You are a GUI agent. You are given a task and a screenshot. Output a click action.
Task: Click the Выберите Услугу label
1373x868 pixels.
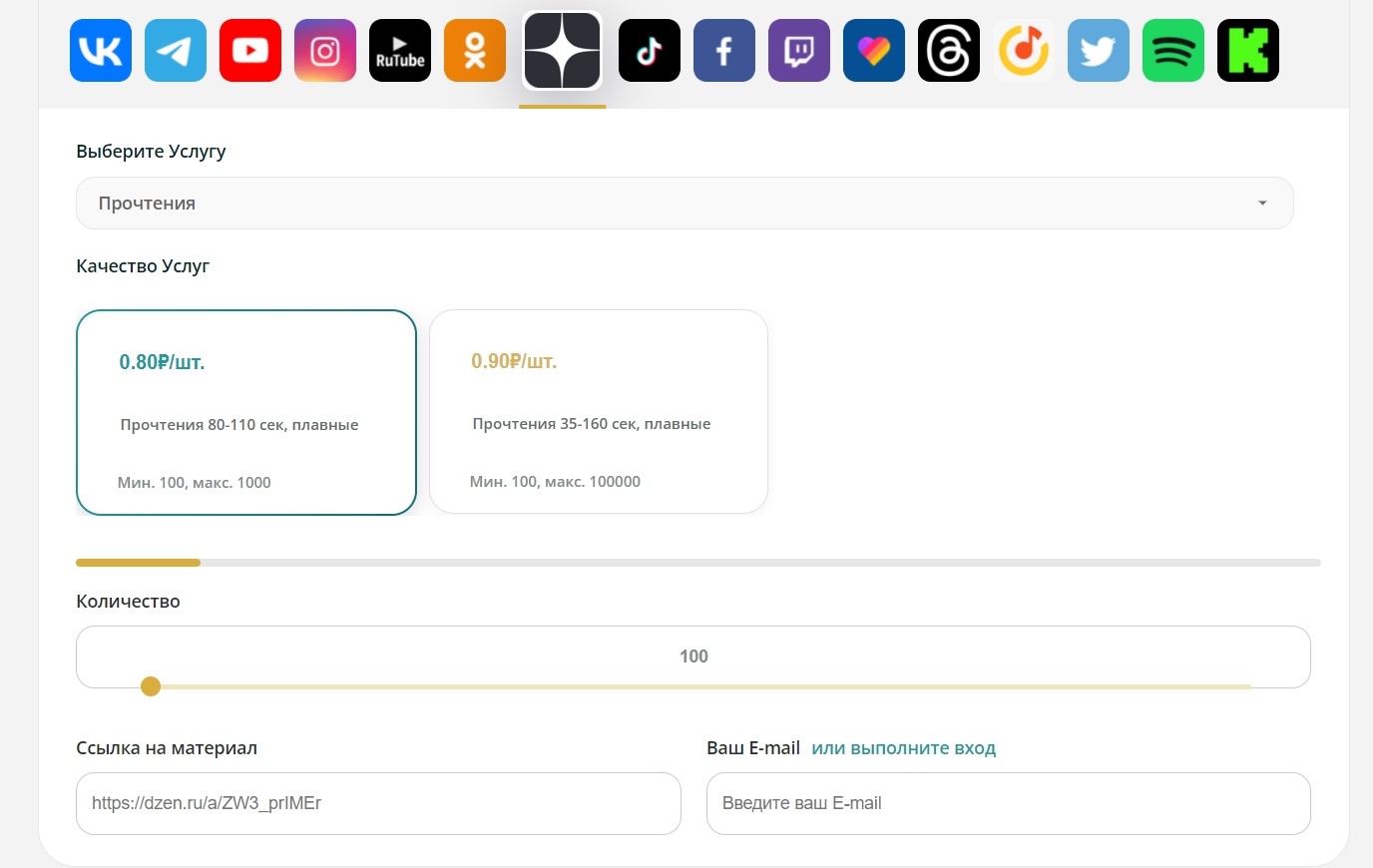(151, 152)
